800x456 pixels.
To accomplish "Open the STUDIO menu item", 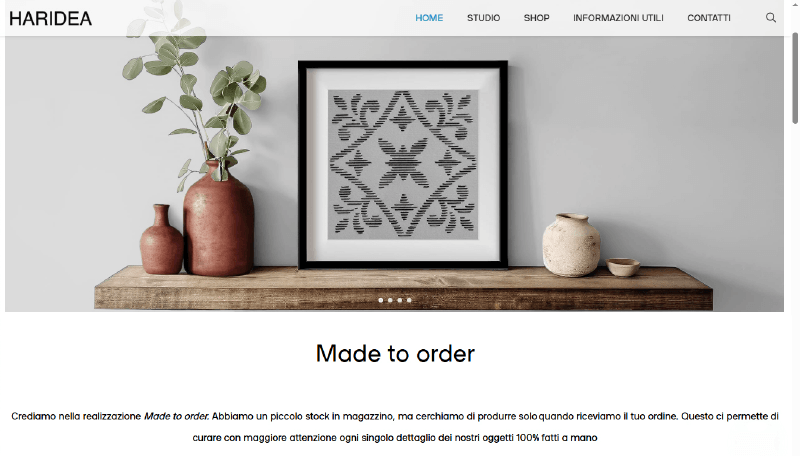I will point(483,18).
